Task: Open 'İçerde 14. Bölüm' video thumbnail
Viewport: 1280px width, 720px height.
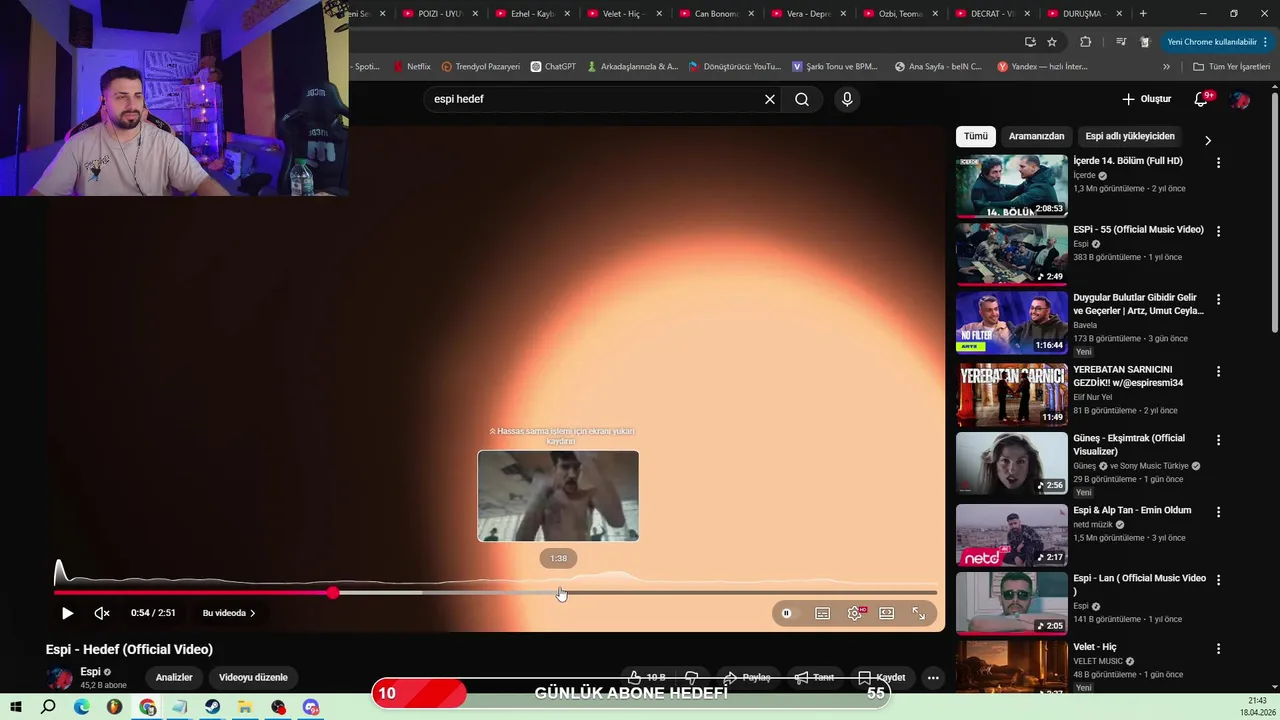Action: tap(1012, 186)
